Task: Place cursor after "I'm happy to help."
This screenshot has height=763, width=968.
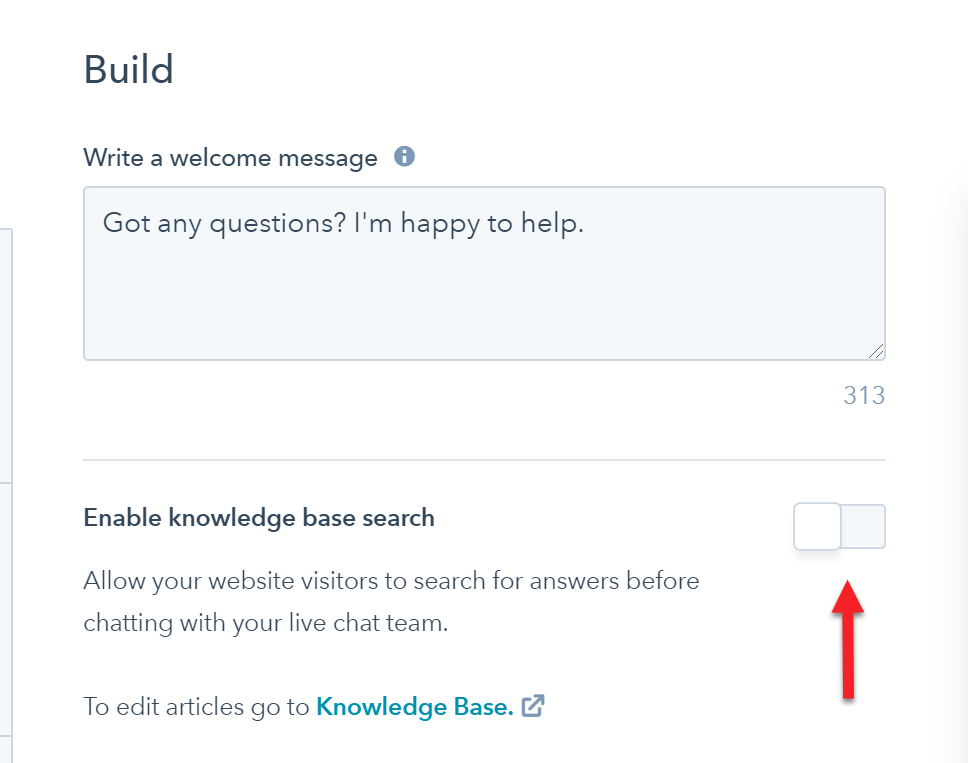Action: [585, 223]
